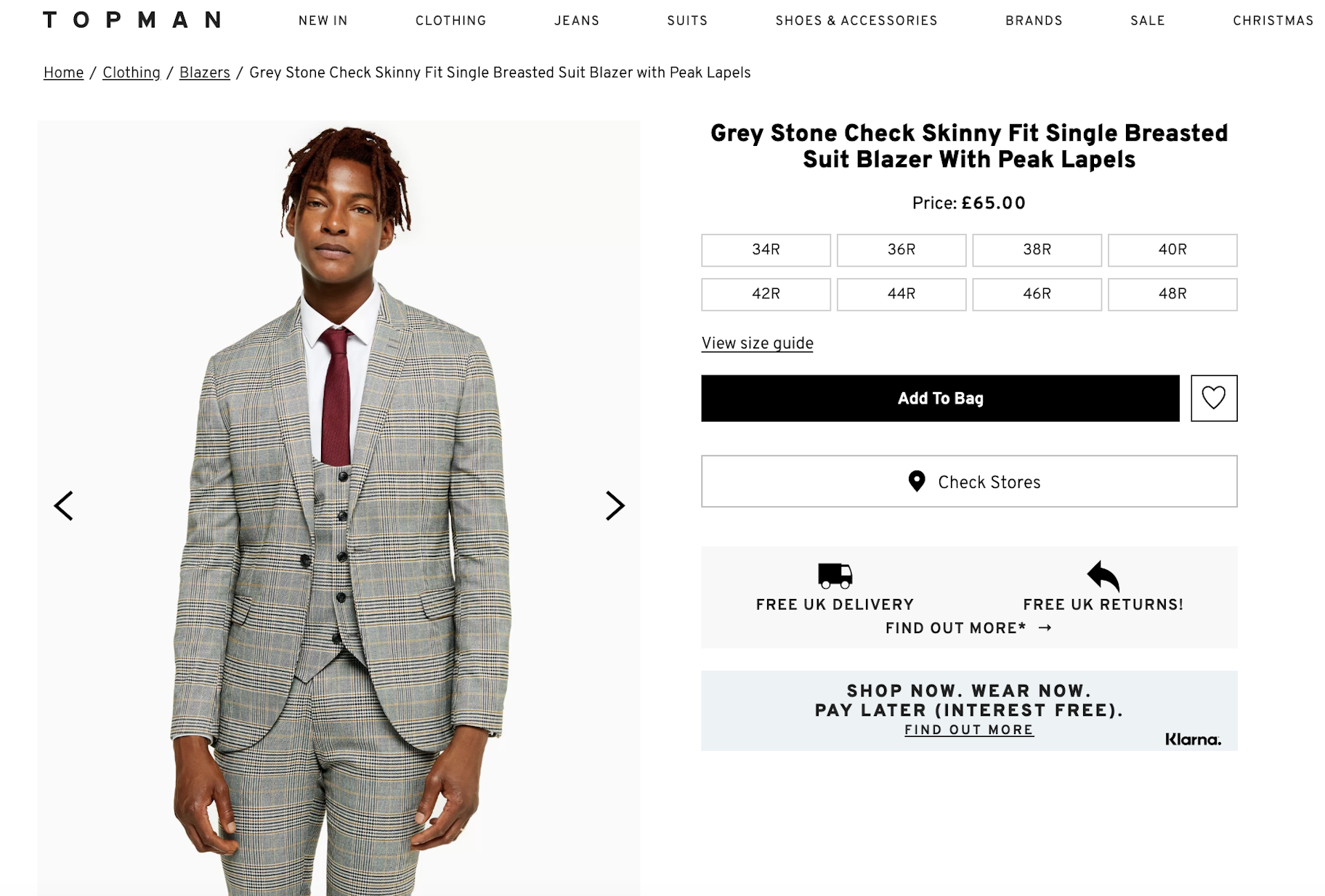Expand the Brands menu
The image size is (1325, 896).
coord(1033,21)
